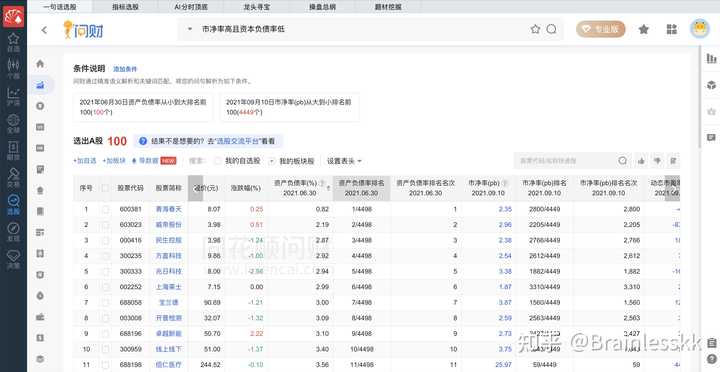The image size is (720, 372).
Task: Select the highlighted blue chart icon in light sidebar
Action: [40, 85]
